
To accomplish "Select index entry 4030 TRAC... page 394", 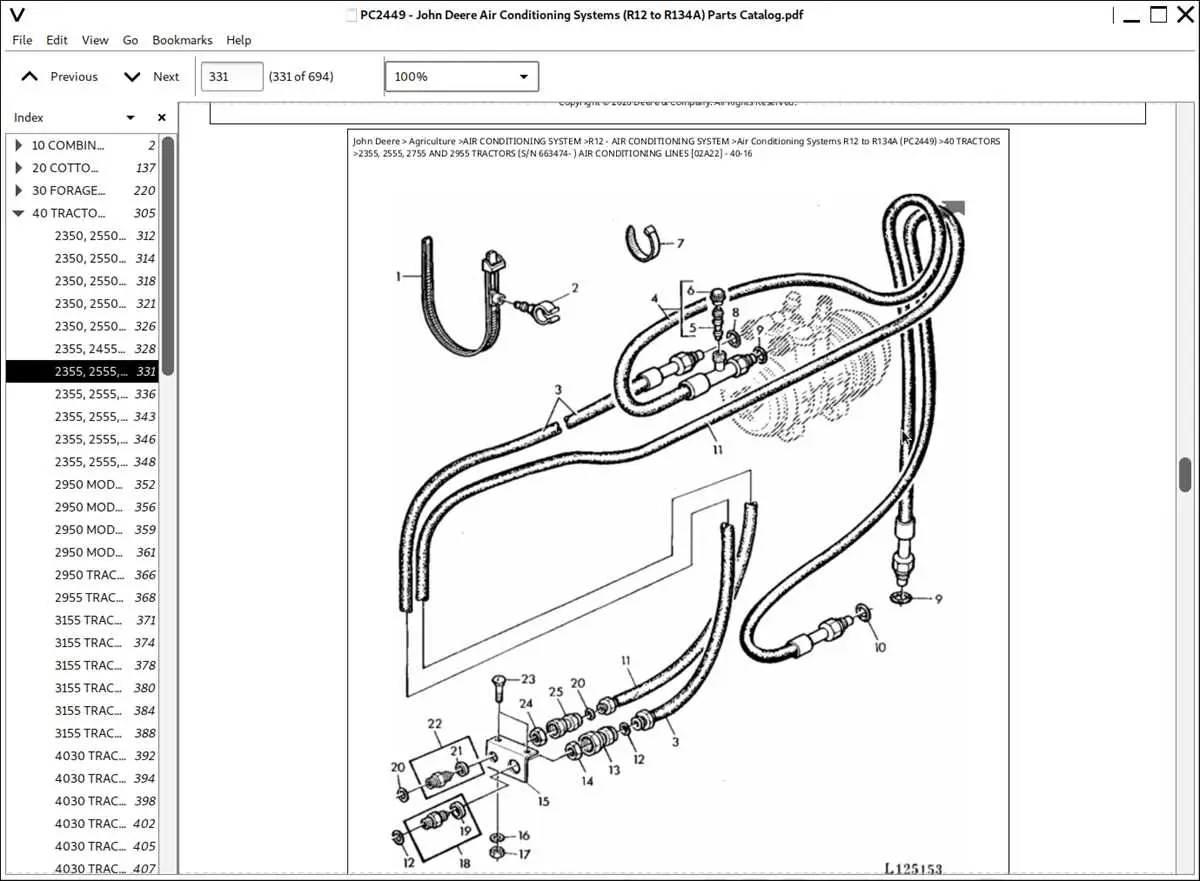I will (x=82, y=778).
